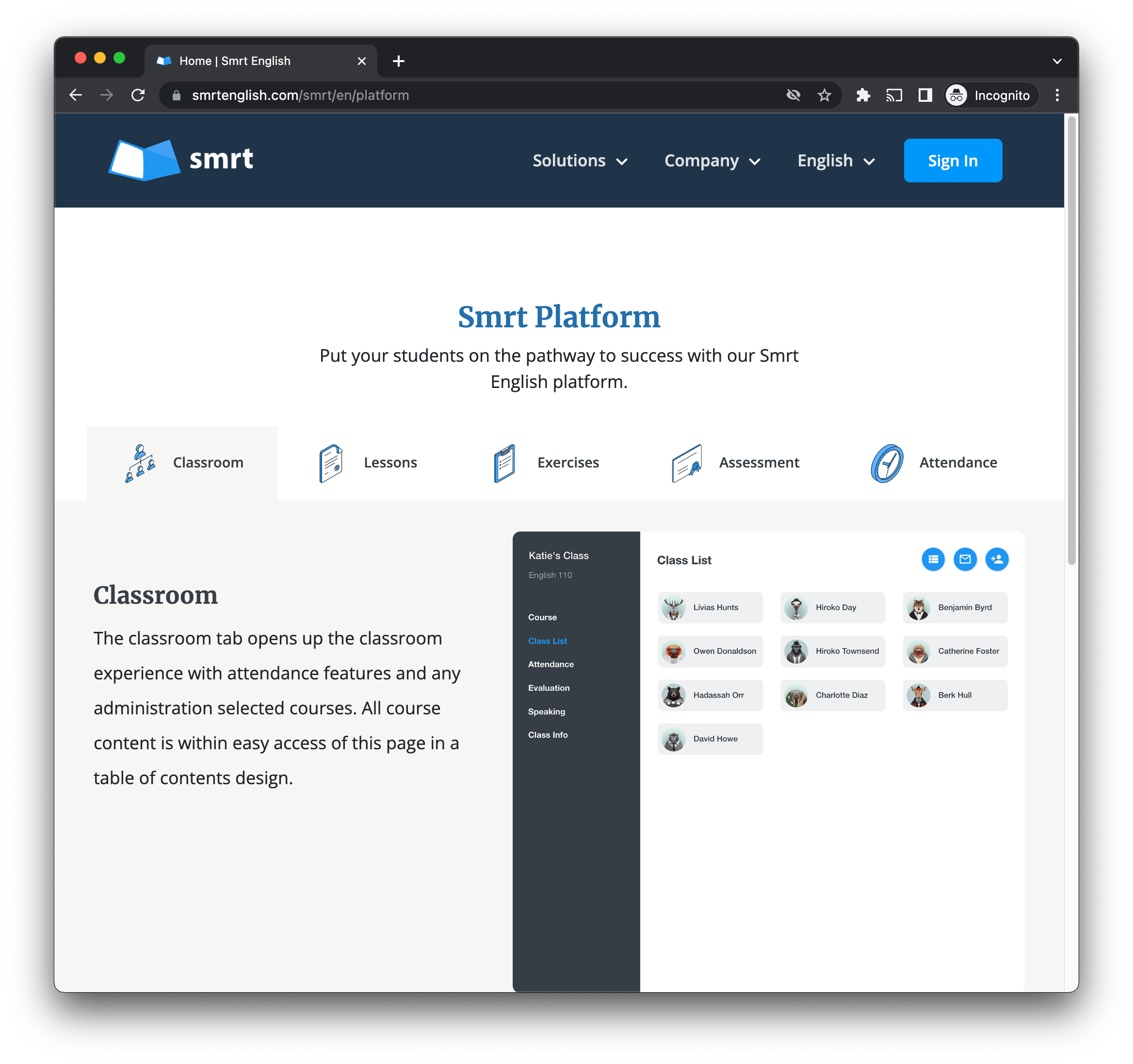Click the add student icon in Class List
This screenshot has height=1064, width=1133.
click(x=996, y=560)
